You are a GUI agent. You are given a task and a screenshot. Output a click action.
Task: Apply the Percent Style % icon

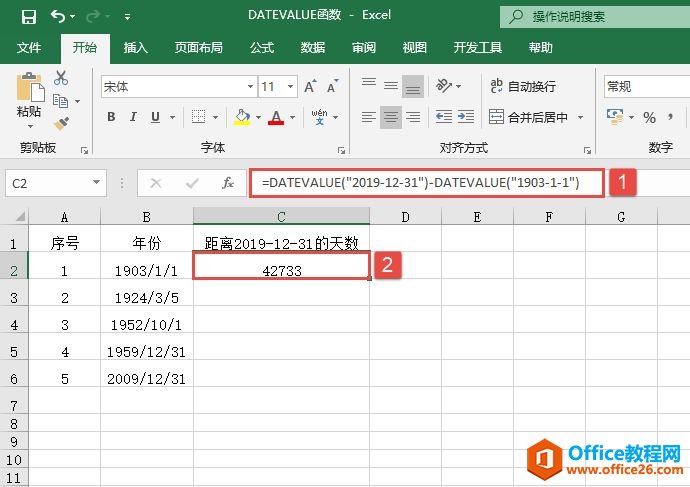[x=649, y=117]
